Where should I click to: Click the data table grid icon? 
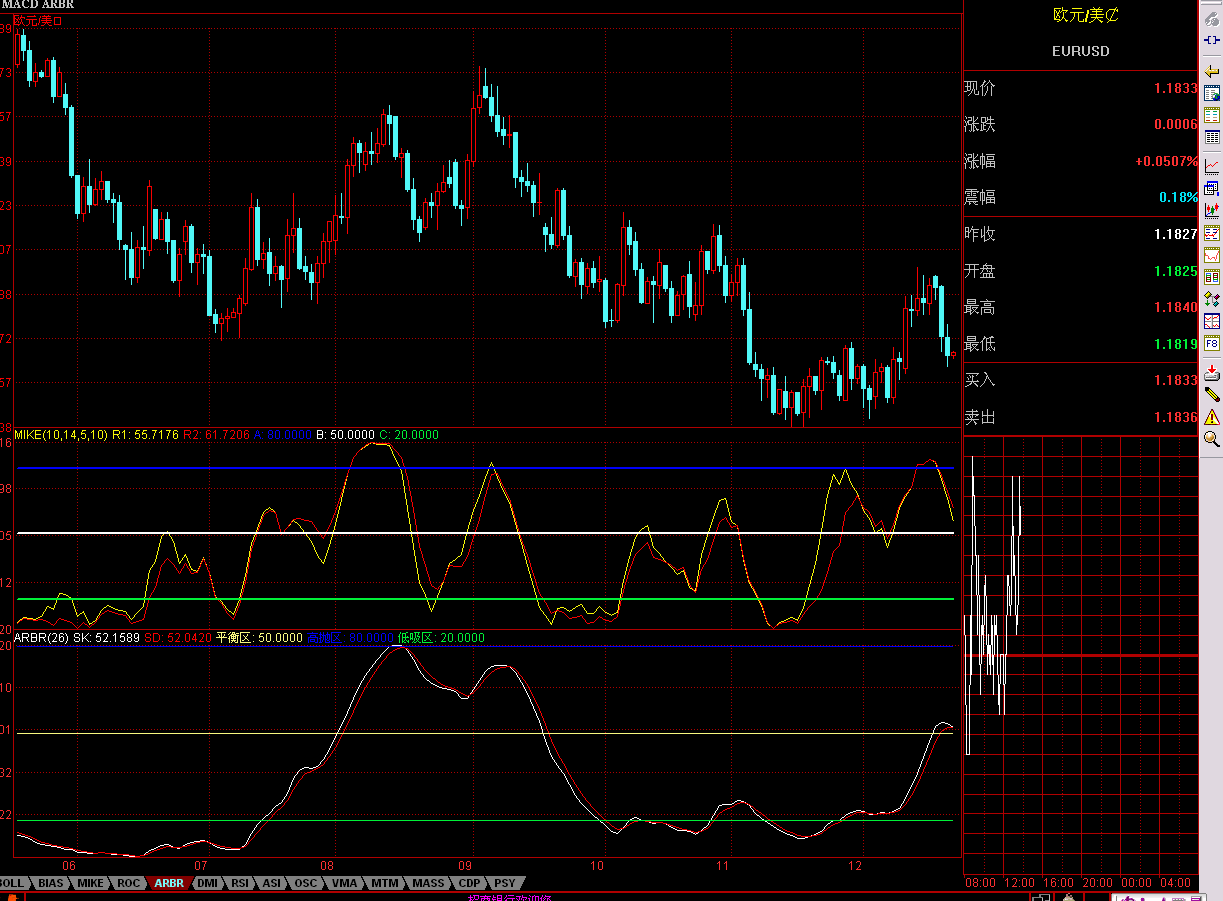[1211, 137]
